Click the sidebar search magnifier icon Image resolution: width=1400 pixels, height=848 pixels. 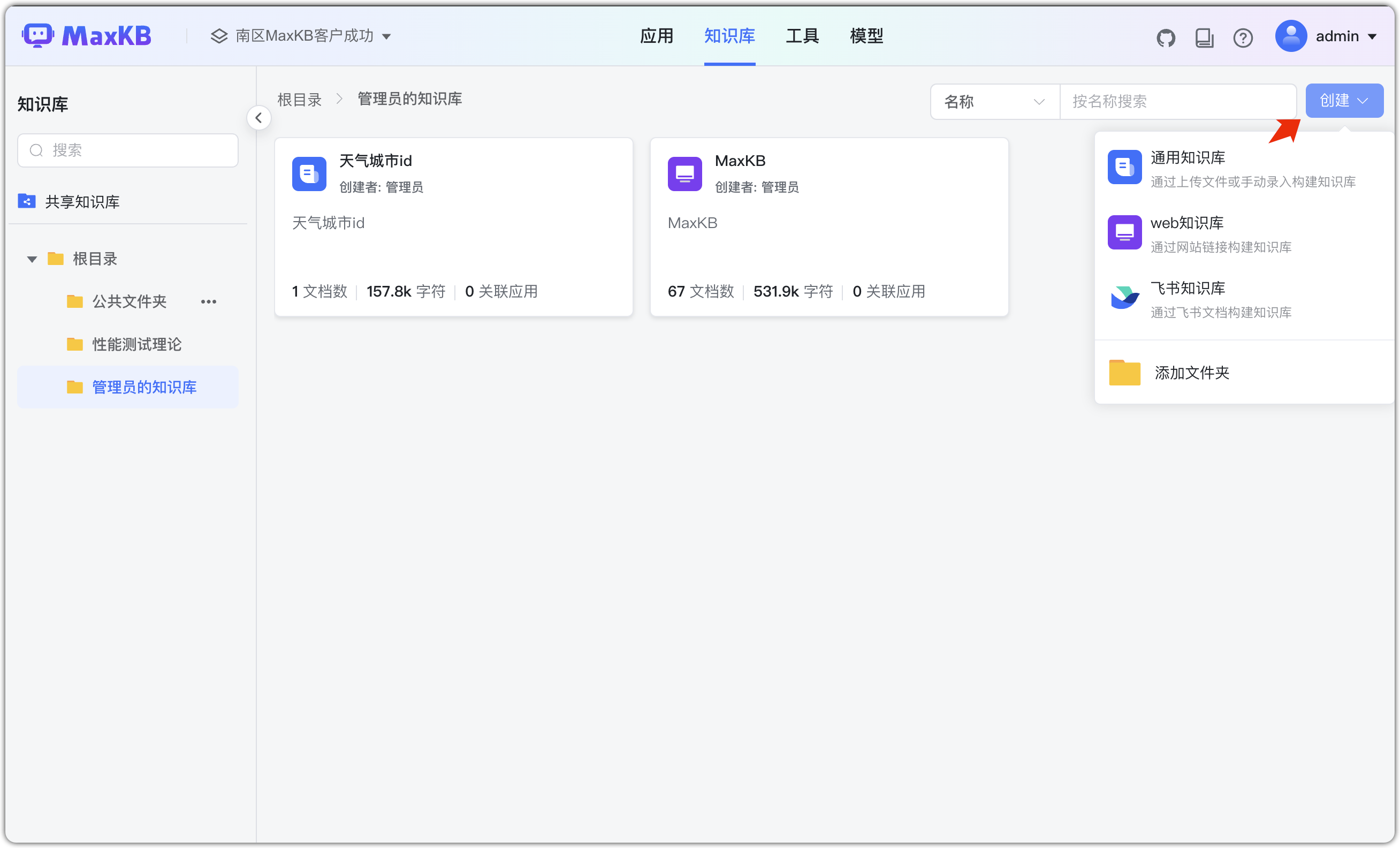[x=36, y=150]
